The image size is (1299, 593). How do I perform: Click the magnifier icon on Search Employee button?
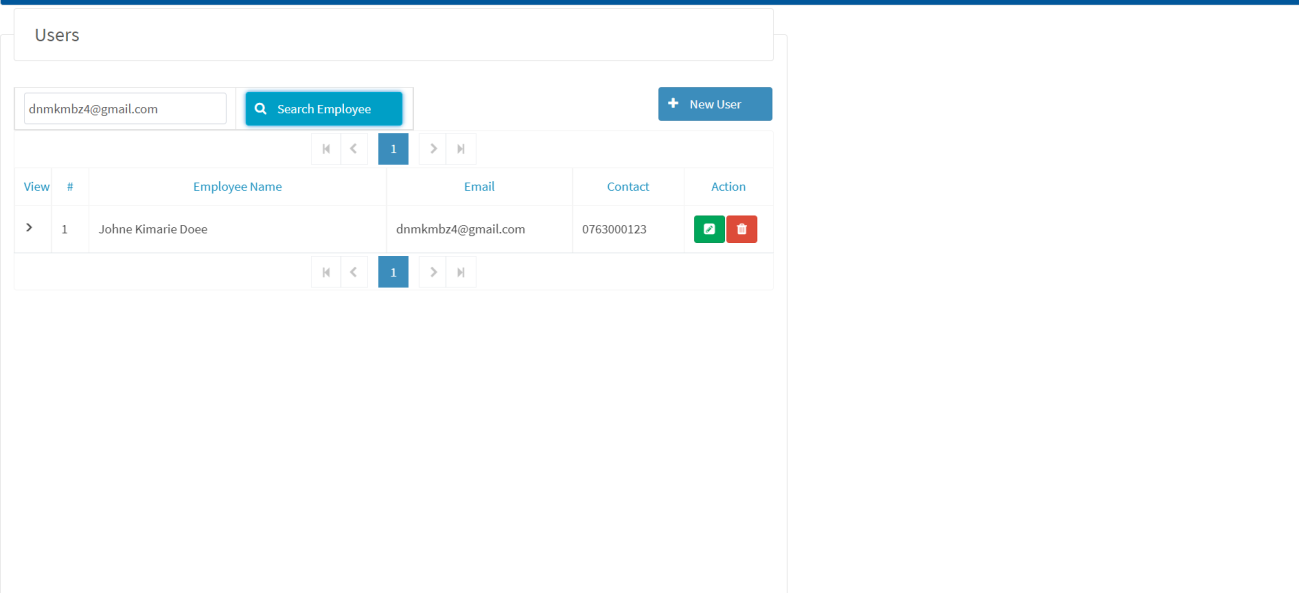click(261, 107)
